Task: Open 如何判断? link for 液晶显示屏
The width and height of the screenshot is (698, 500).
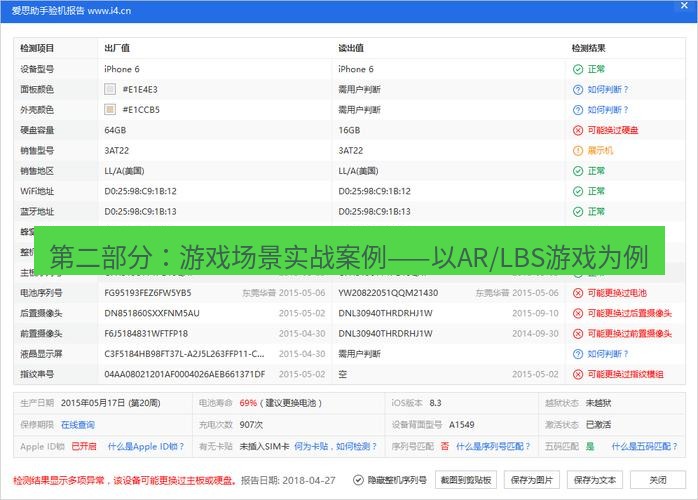Action: 608,354
